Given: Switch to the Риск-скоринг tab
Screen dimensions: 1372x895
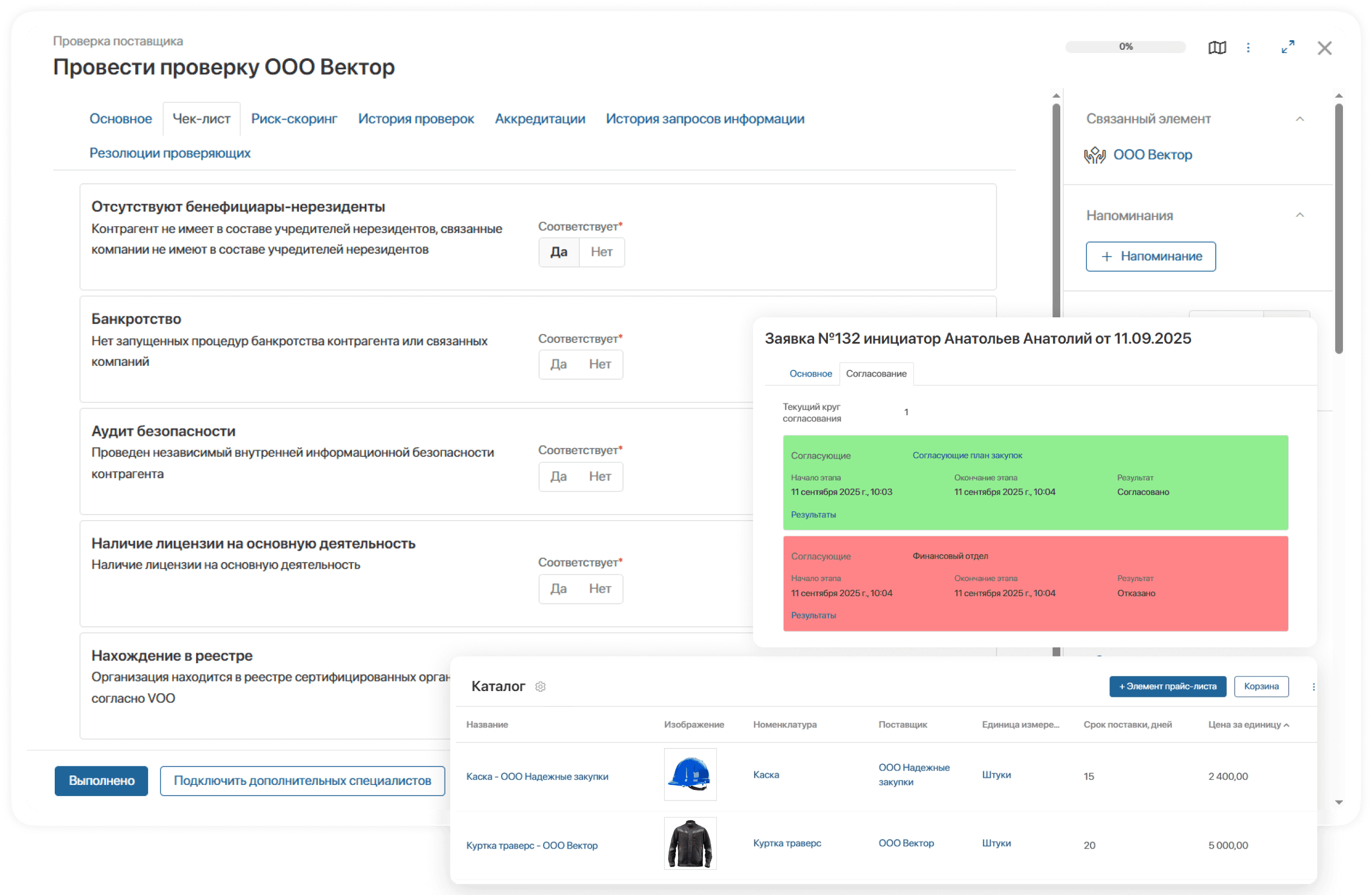Looking at the screenshot, I should pyautogui.click(x=294, y=119).
